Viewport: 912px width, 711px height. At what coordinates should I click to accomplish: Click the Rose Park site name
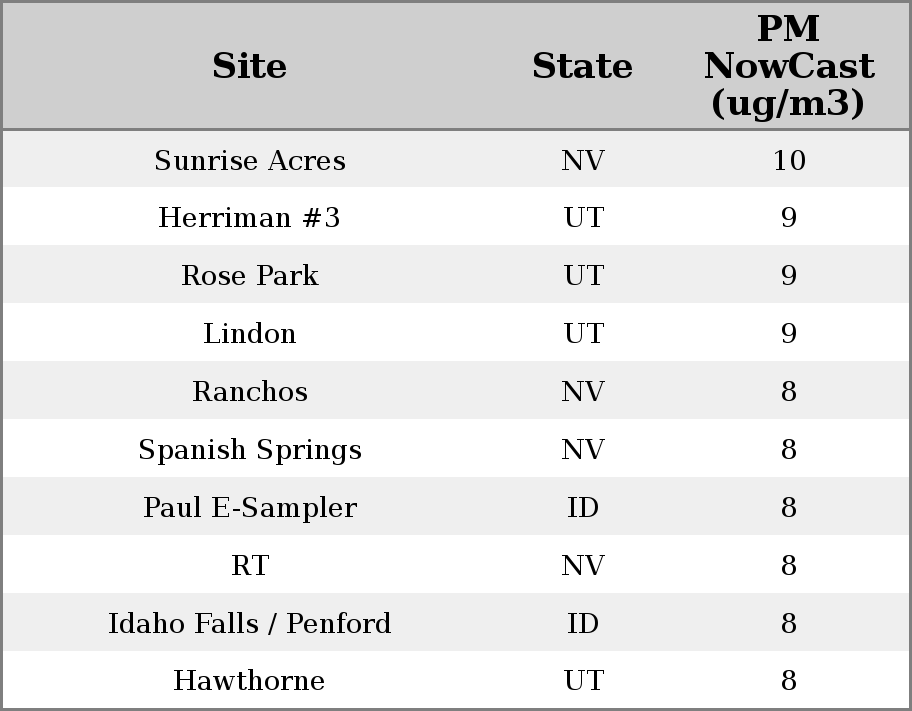[250, 276]
